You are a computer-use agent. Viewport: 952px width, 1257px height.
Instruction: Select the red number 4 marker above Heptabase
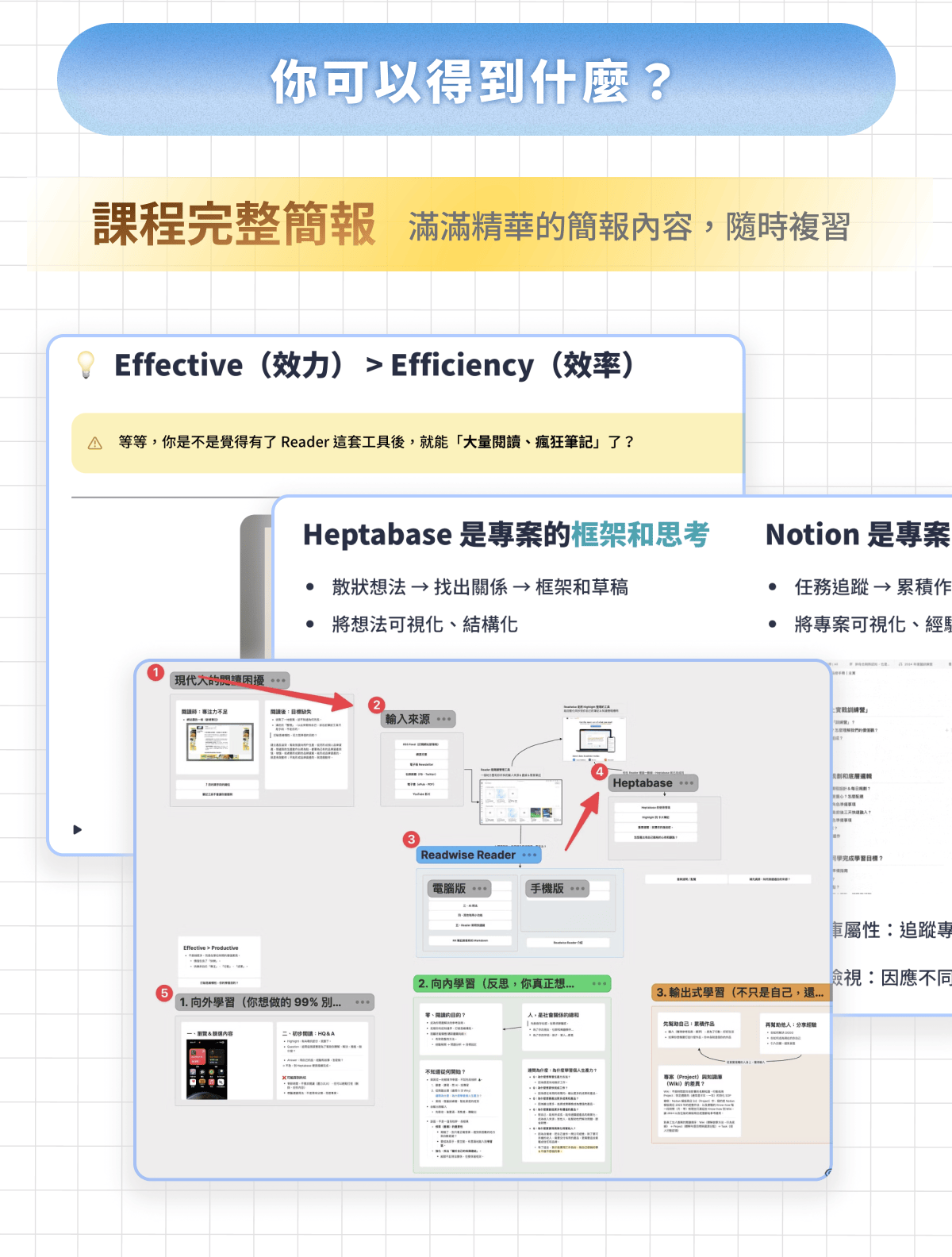click(600, 771)
